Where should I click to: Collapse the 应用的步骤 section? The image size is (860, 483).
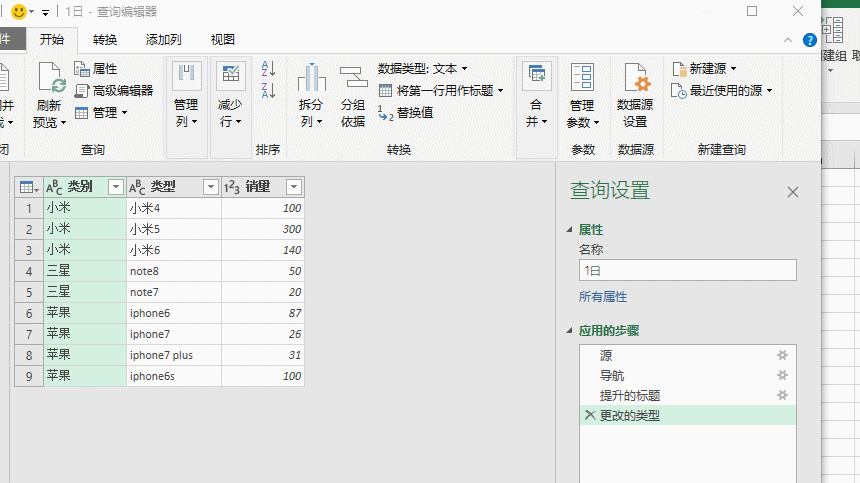569,331
